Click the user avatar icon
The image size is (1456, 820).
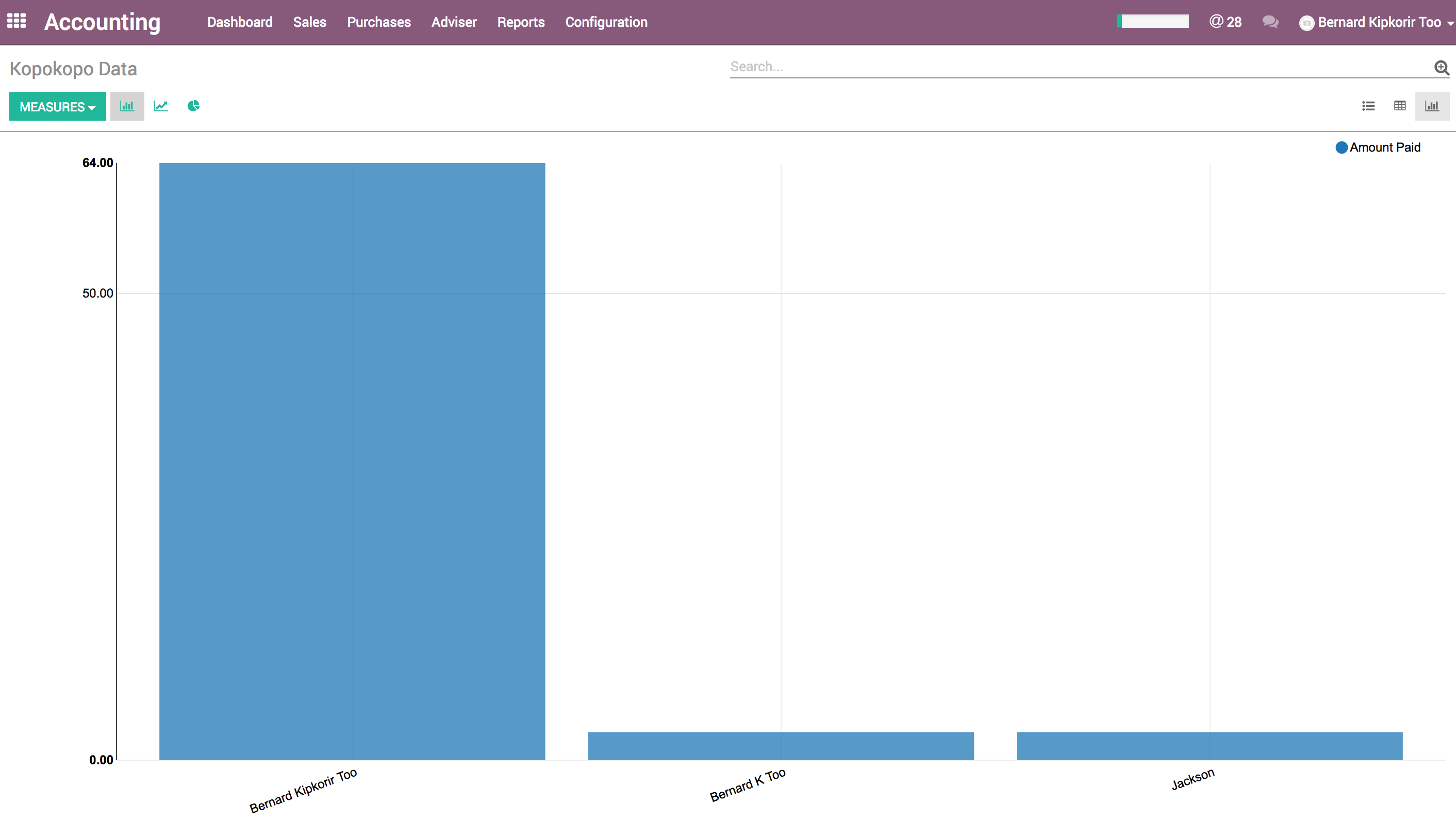1306,23
